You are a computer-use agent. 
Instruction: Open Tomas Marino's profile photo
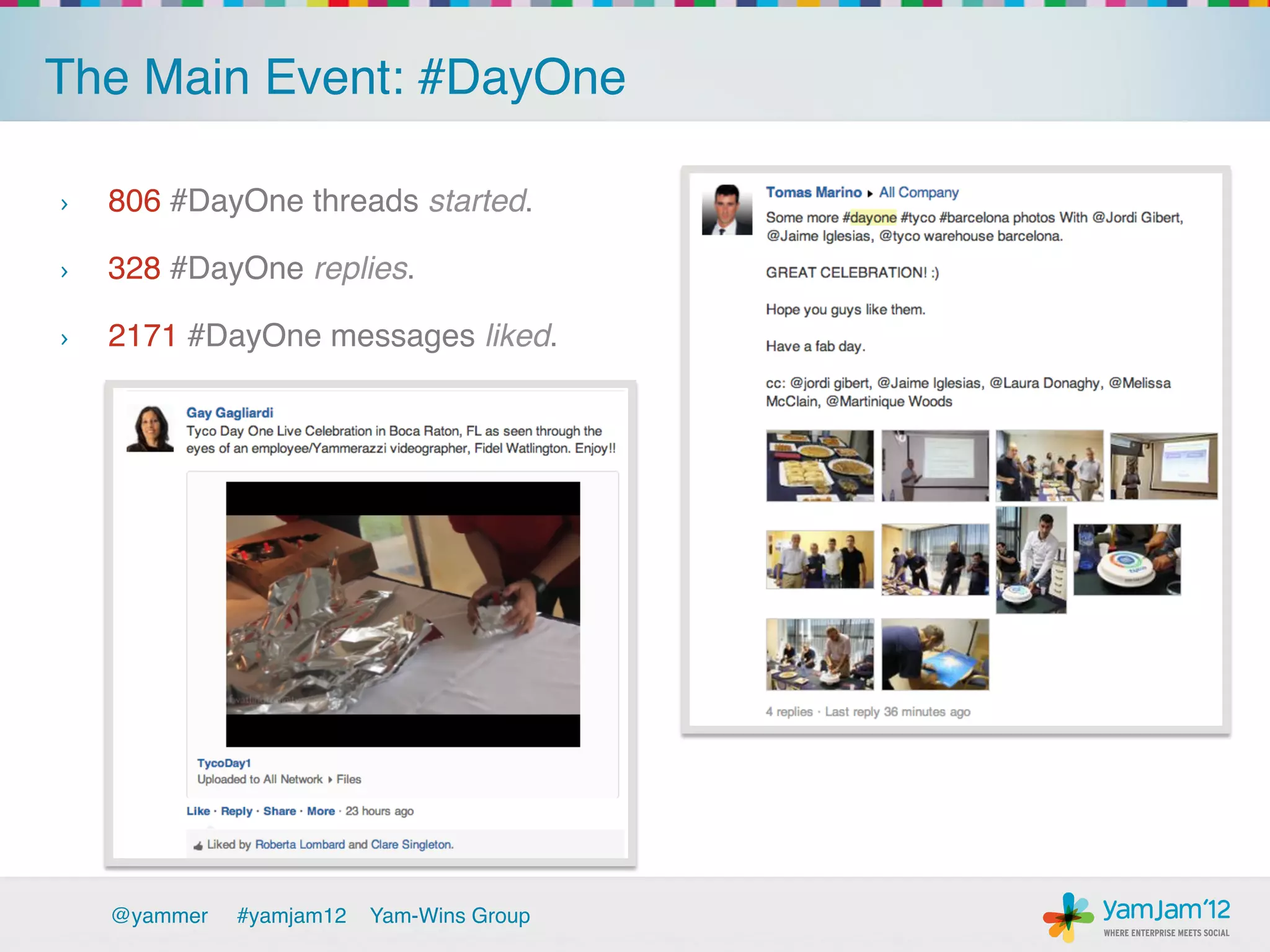coord(727,209)
